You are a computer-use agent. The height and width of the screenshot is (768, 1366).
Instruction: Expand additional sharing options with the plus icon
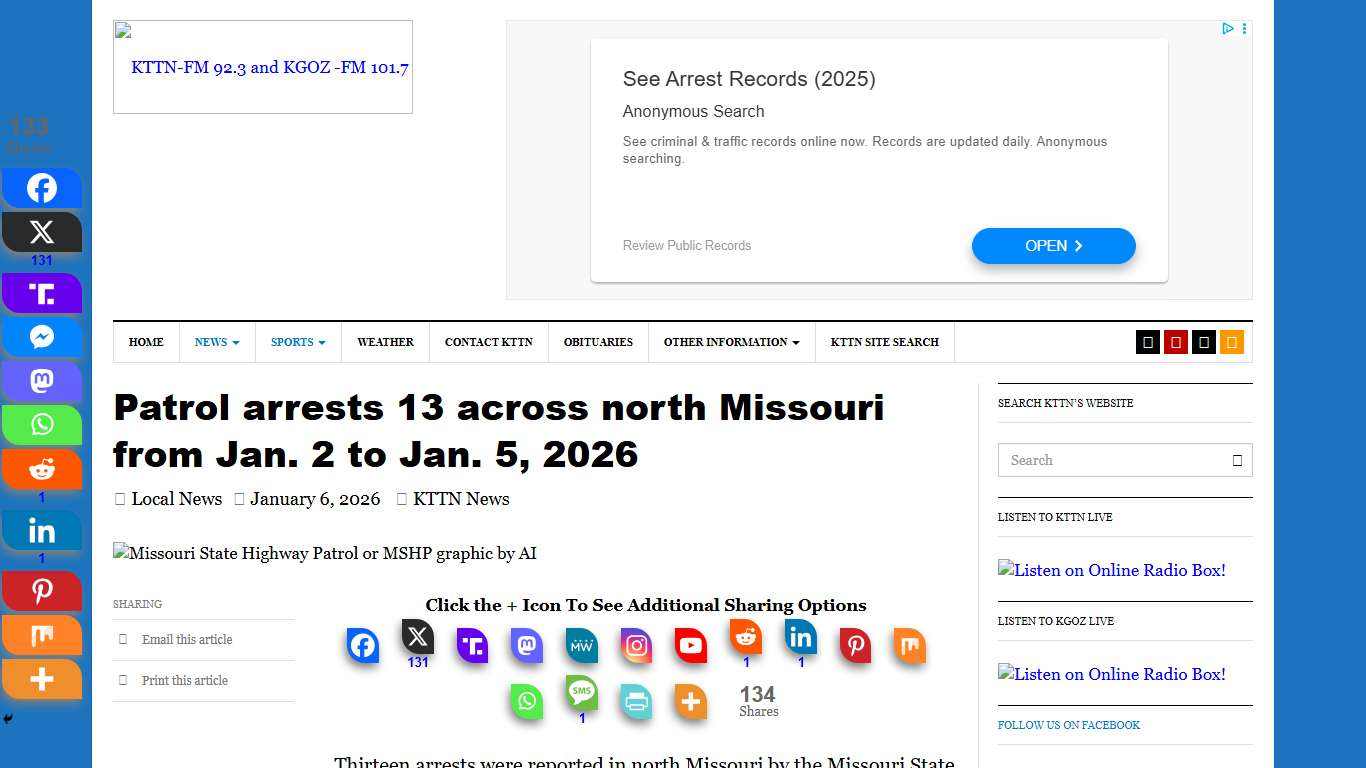690,701
